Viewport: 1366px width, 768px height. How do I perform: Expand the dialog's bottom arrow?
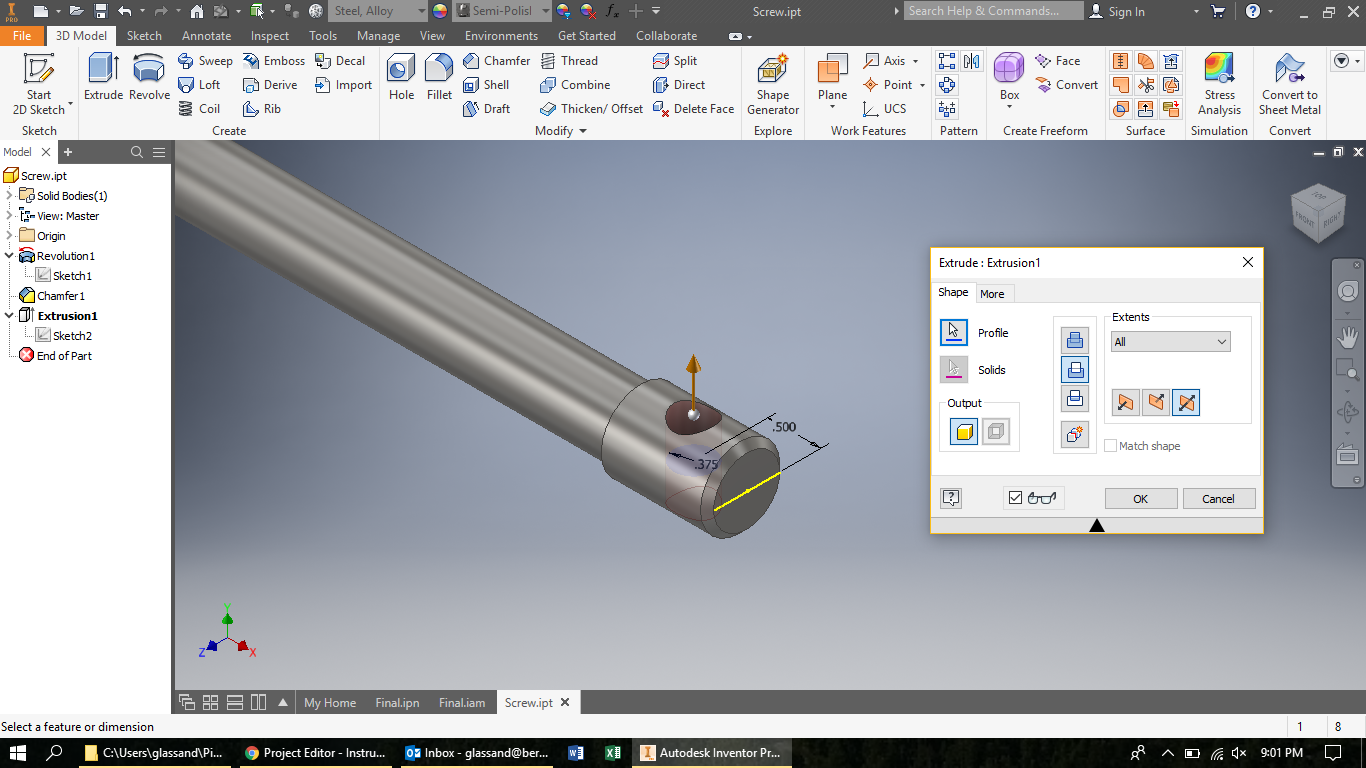click(x=1097, y=525)
